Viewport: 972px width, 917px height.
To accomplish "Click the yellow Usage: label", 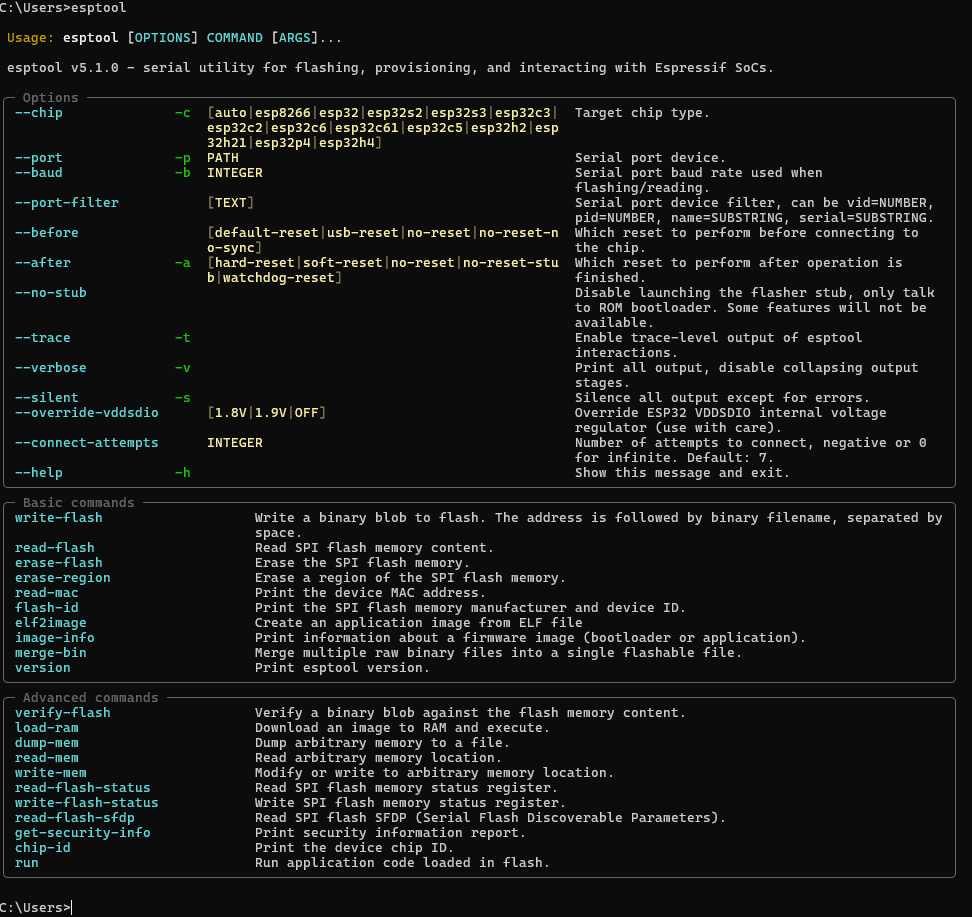I will pos(30,38).
